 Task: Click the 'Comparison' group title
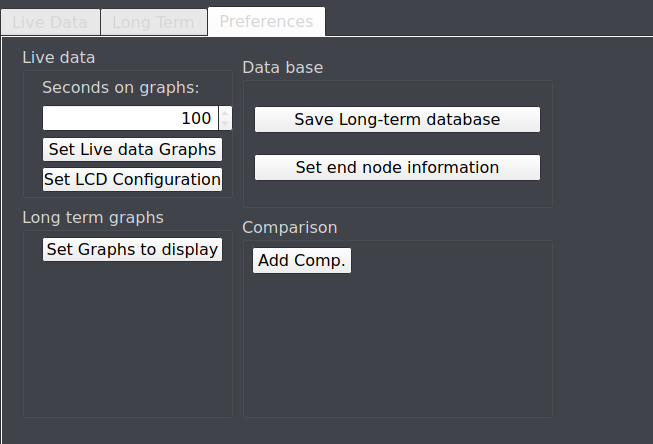coord(290,228)
